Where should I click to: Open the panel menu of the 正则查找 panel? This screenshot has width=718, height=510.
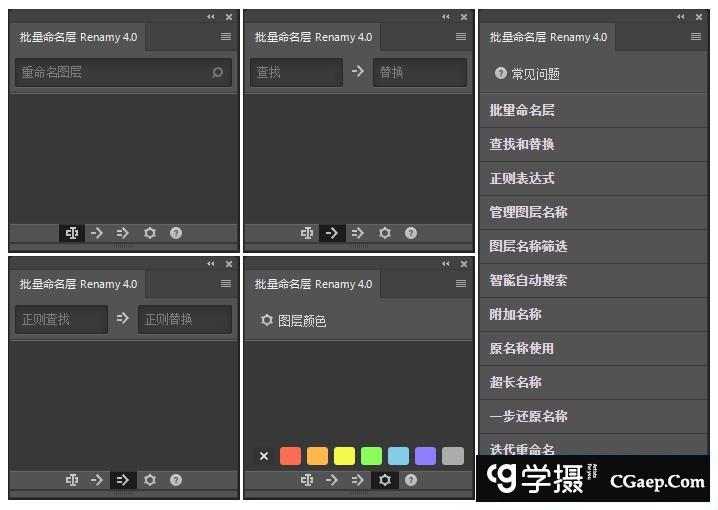pos(226,284)
